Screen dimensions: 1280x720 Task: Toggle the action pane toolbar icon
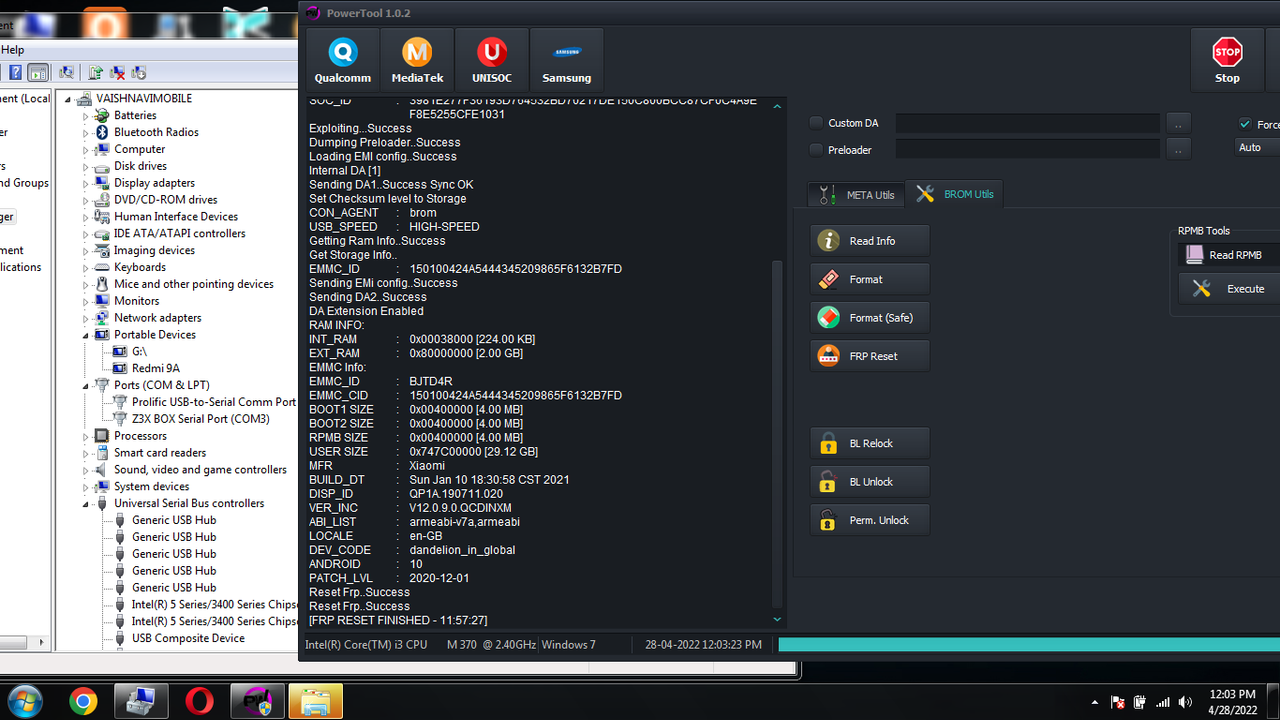pyautogui.click(x=38, y=72)
